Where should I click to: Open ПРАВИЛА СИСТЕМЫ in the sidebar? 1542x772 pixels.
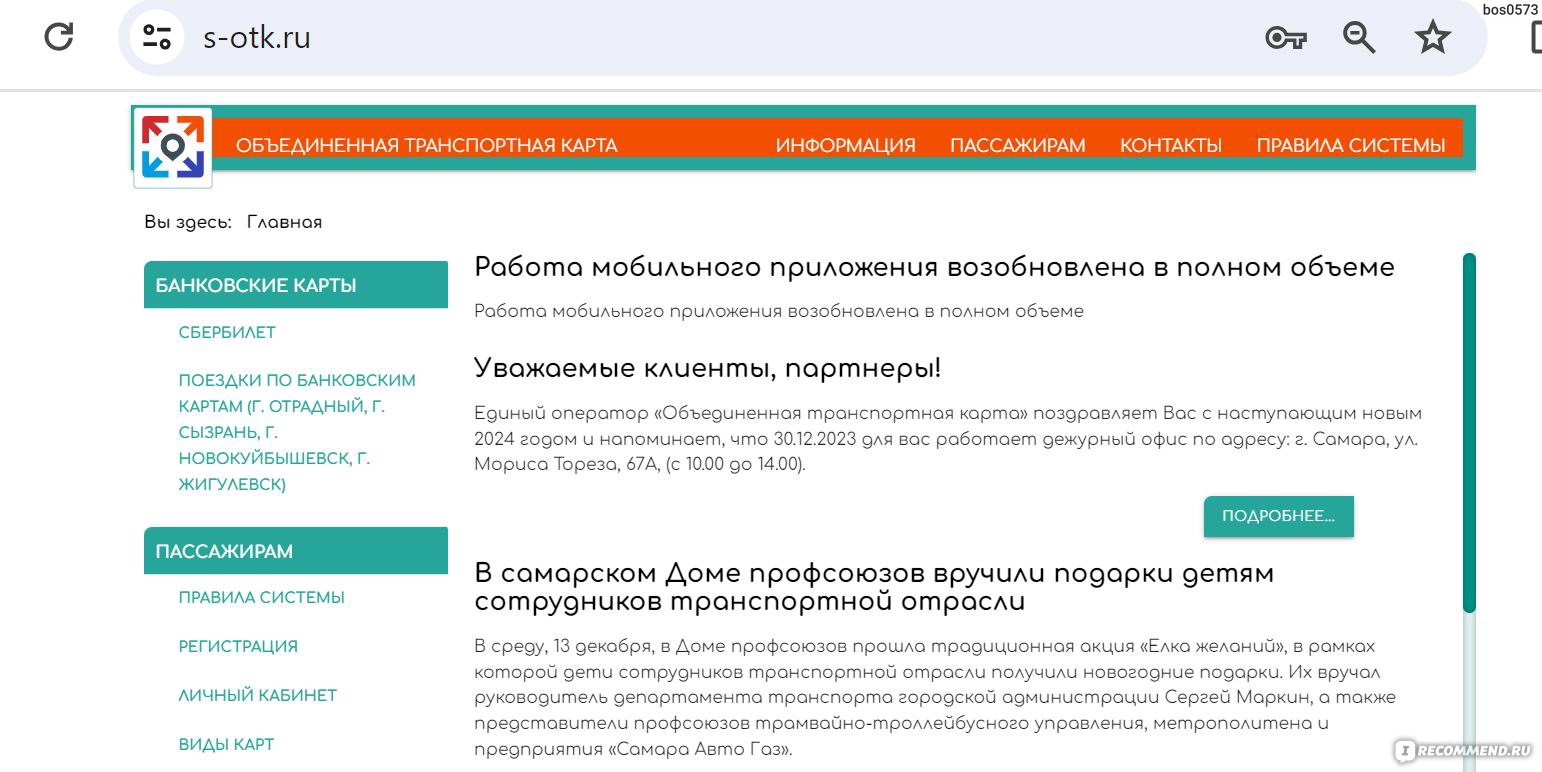coord(261,597)
